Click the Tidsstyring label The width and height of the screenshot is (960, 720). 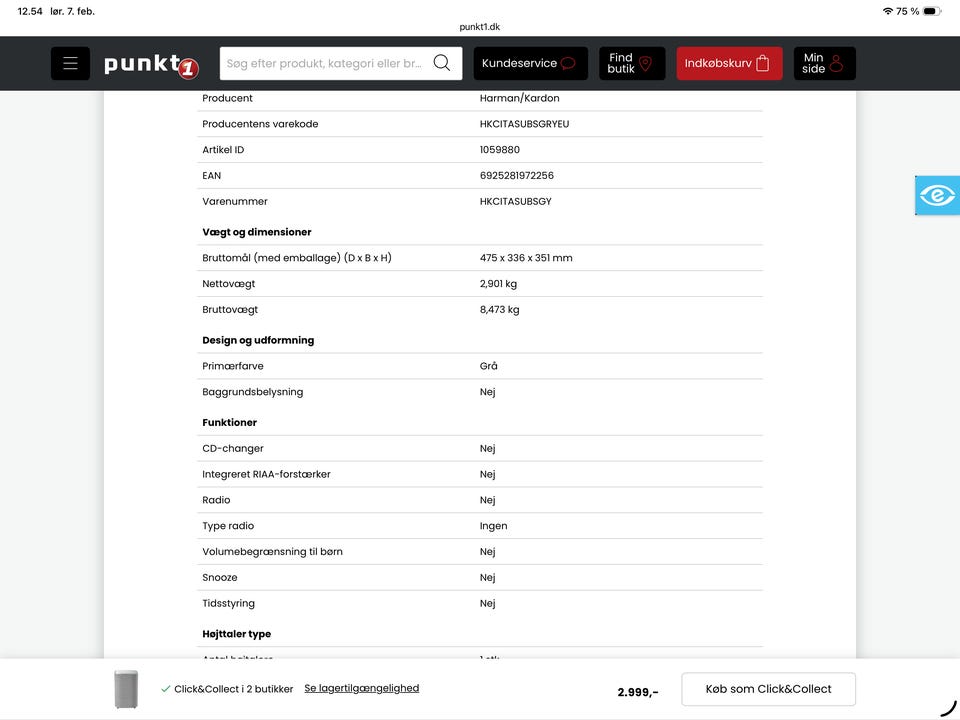(228, 604)
